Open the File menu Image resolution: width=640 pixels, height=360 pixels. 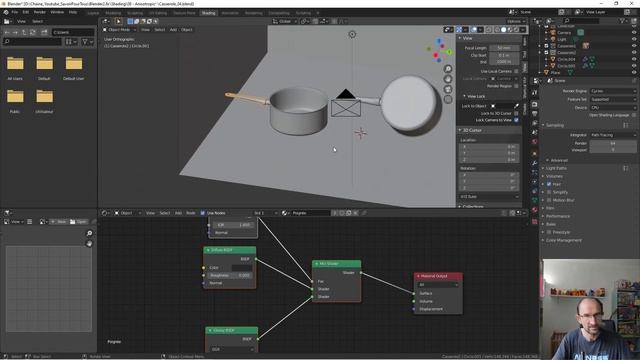pyautogui.click(x=15, y=12)
